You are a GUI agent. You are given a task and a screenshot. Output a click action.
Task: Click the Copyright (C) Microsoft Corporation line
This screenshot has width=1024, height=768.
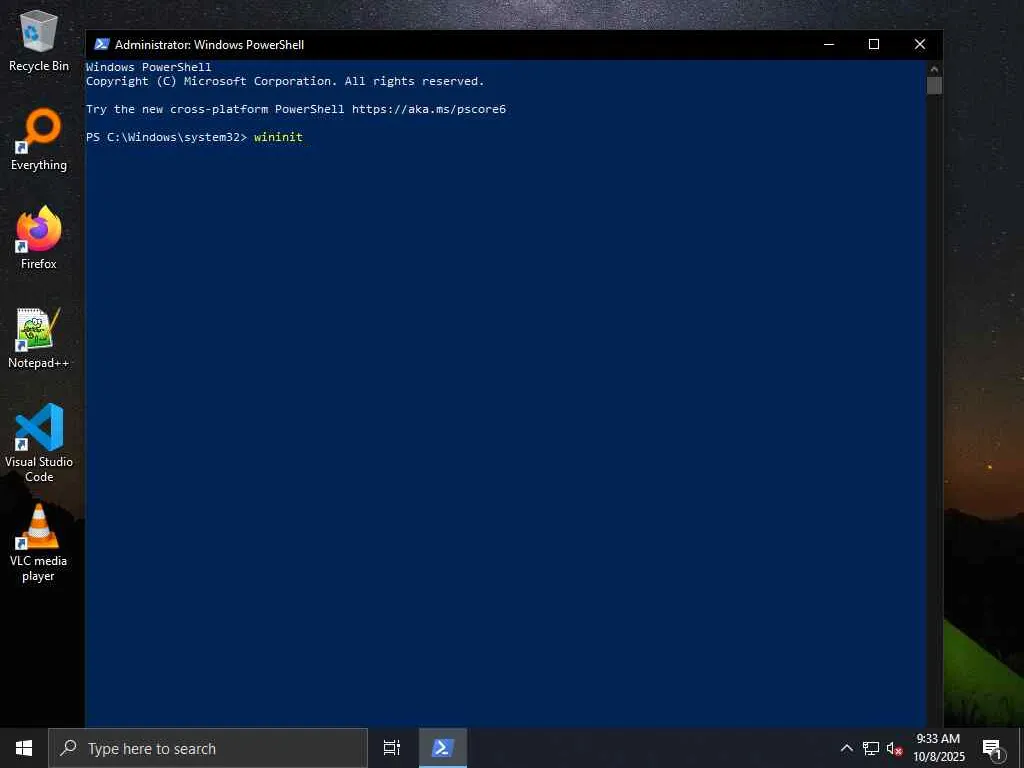tap(285, 81)
